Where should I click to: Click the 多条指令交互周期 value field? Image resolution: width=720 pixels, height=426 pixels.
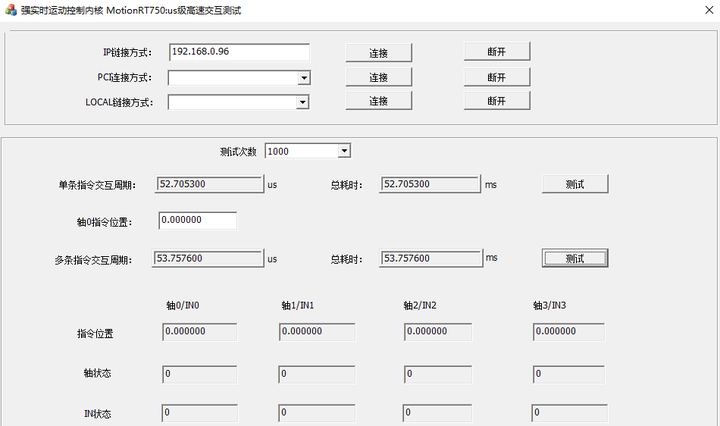point(208,258)
